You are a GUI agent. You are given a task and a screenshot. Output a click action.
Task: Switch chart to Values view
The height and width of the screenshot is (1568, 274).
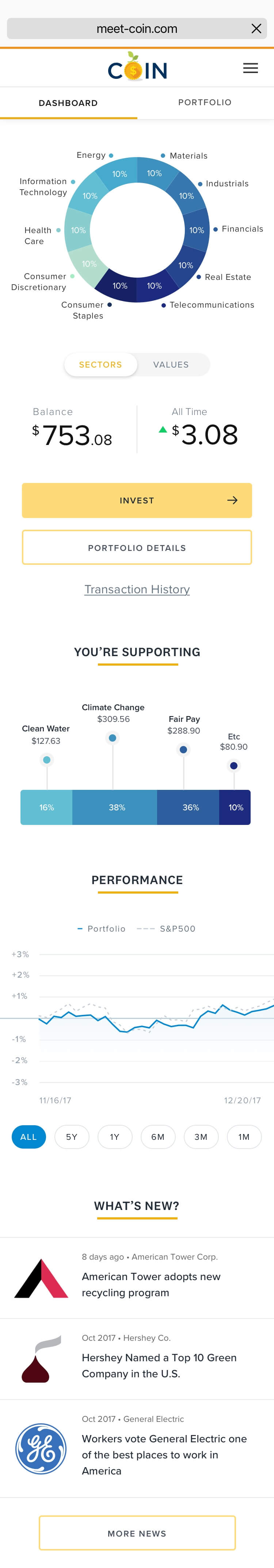pyautogui.click(x=171, y=365)
